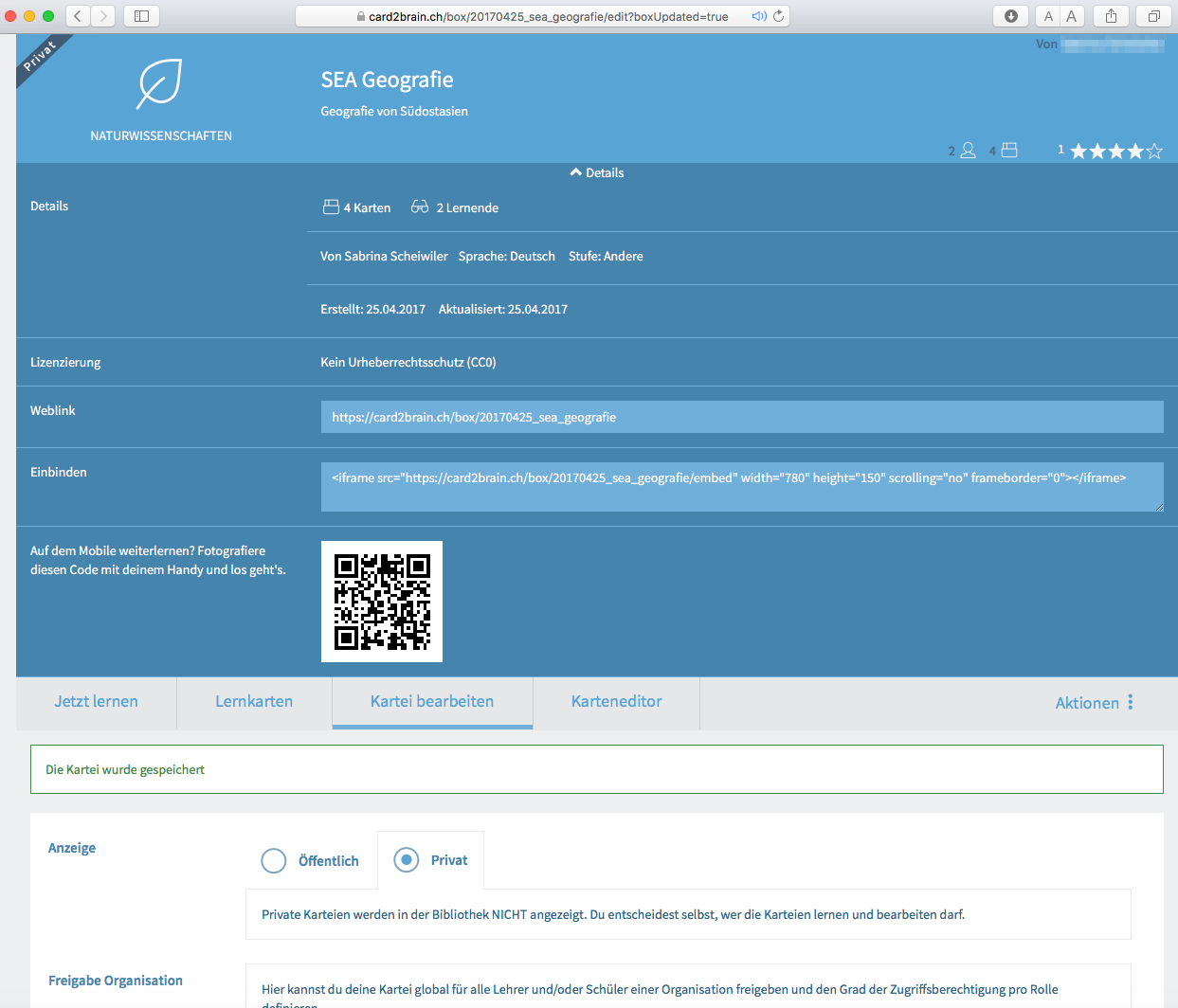The width and height of the screenshot is (1178, 1008).
Task: Click Safari's share icon
Action: pos(1111,16)
